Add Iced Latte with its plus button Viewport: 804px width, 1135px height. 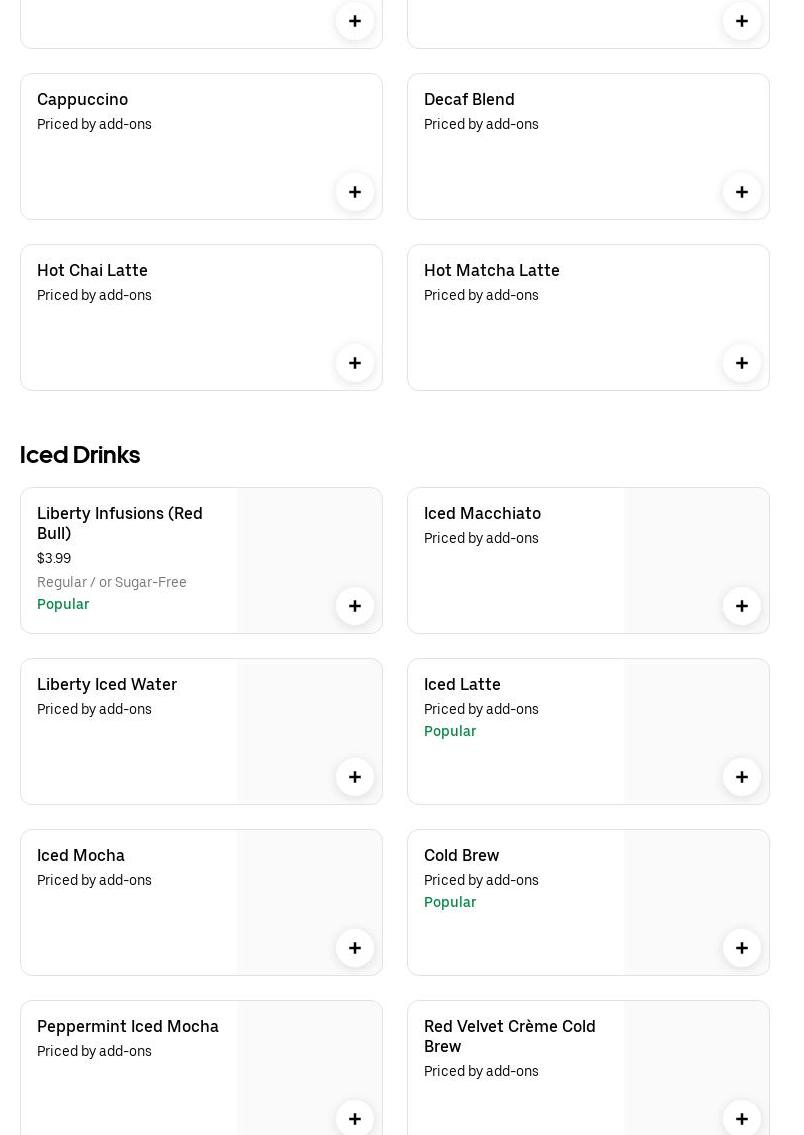coord(742,777)
